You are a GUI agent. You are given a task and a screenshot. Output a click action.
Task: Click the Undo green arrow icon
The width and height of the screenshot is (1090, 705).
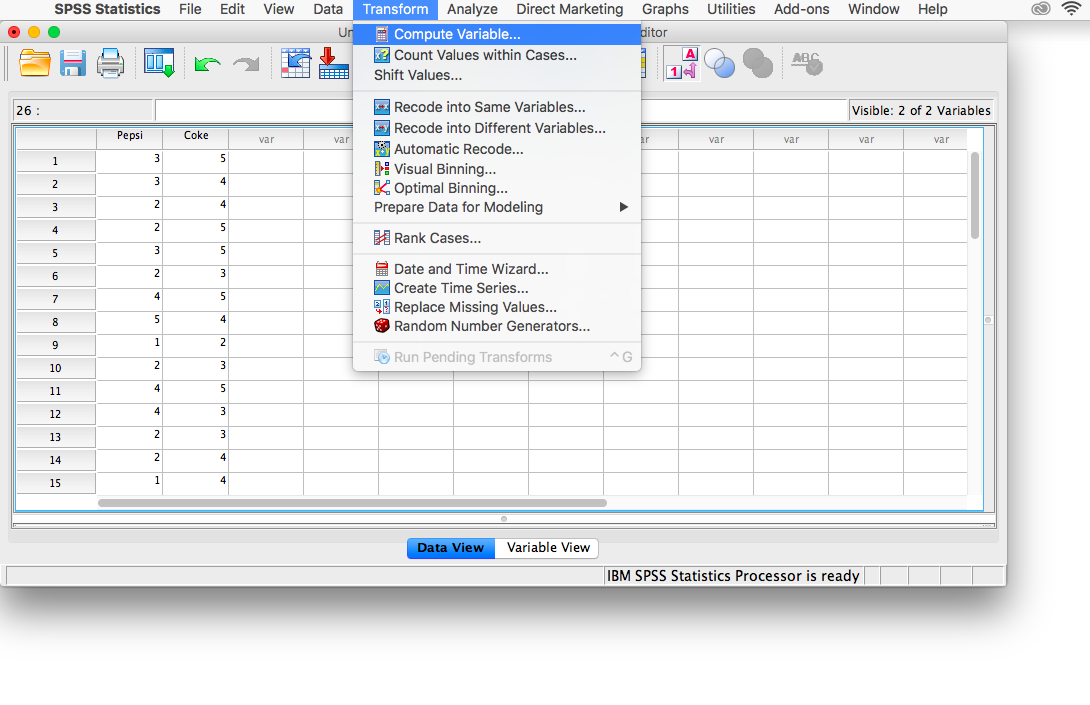[x=207, y=65]
